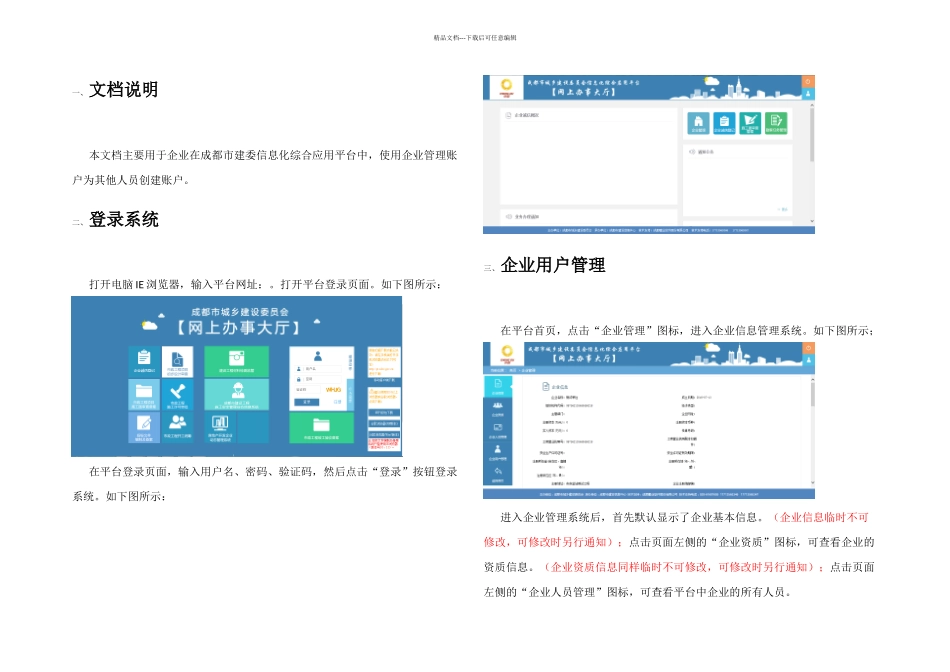Click the two-people group tile on the login page
This screenshot has height=672, width=950.
[178, 427]
